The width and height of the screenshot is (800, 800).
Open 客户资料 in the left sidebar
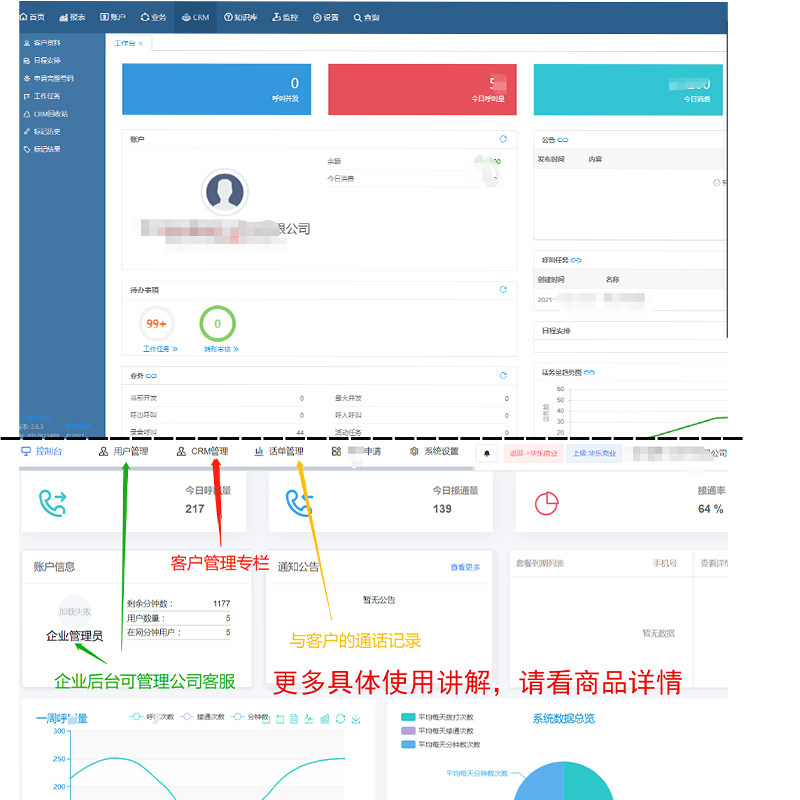coord(42,43)
